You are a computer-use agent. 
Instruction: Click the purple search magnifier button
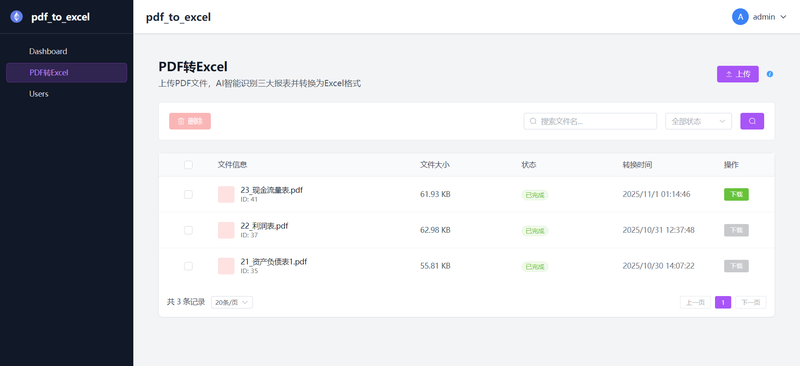(x=752, y=121)
